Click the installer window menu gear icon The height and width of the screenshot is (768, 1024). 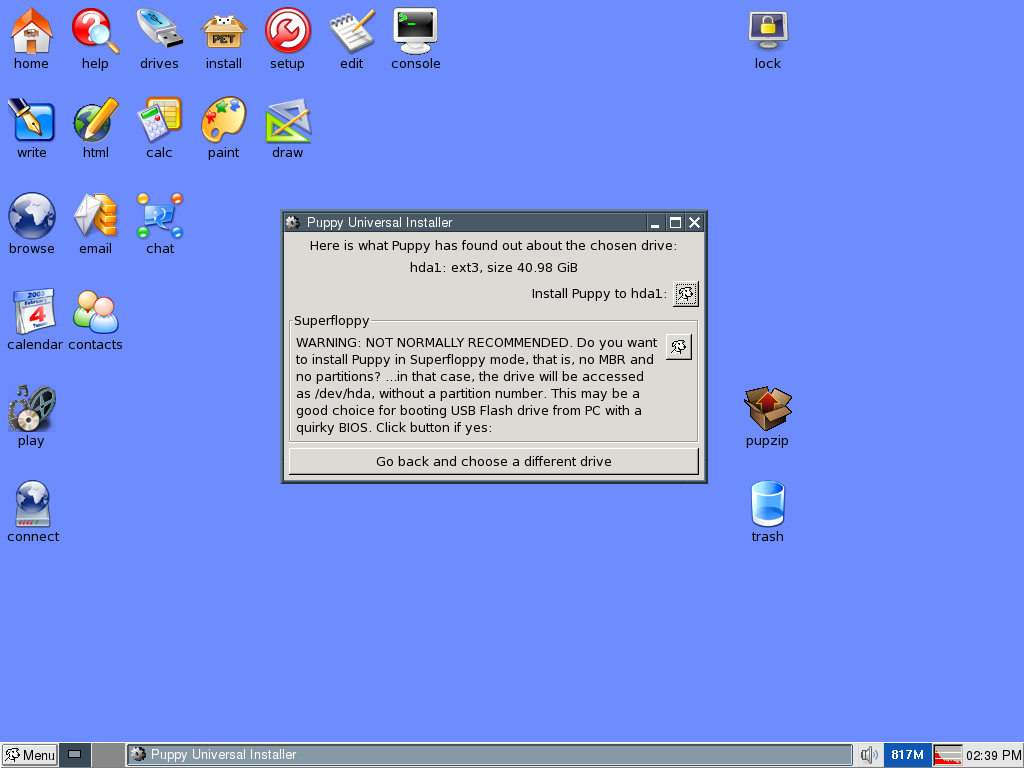coord(293,223)
